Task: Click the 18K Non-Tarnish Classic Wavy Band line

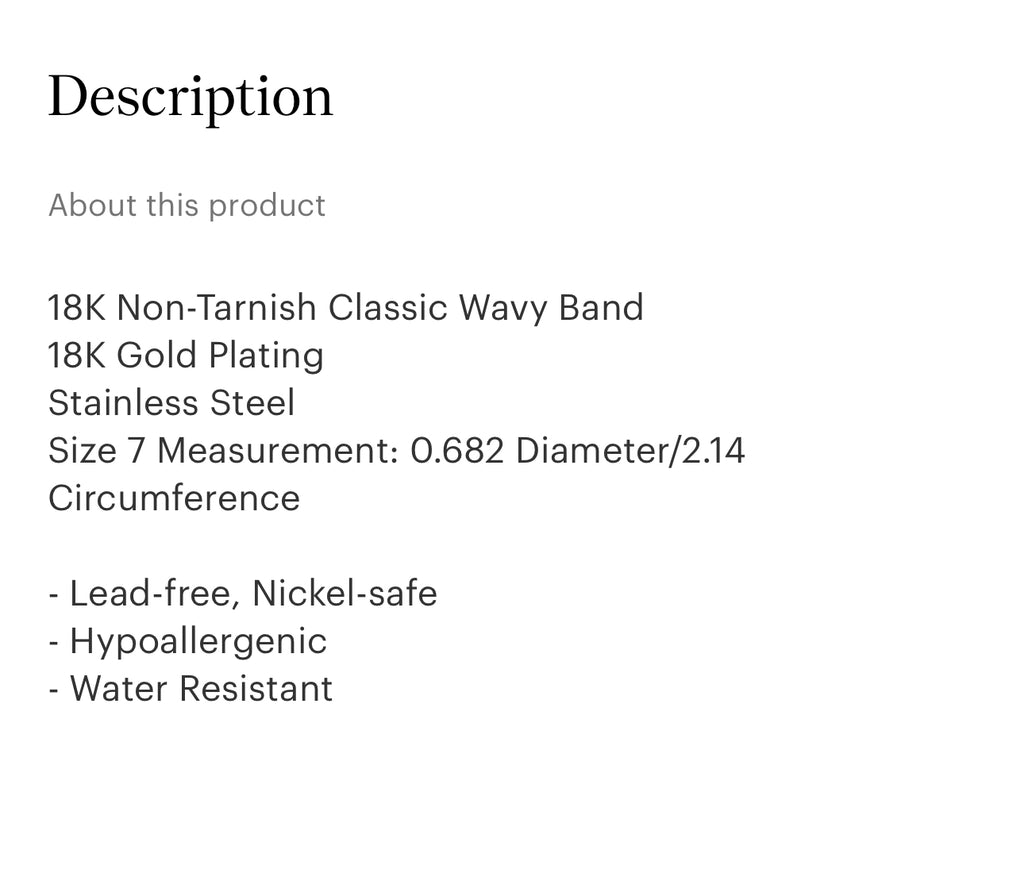Action: [x=345, y=307]
